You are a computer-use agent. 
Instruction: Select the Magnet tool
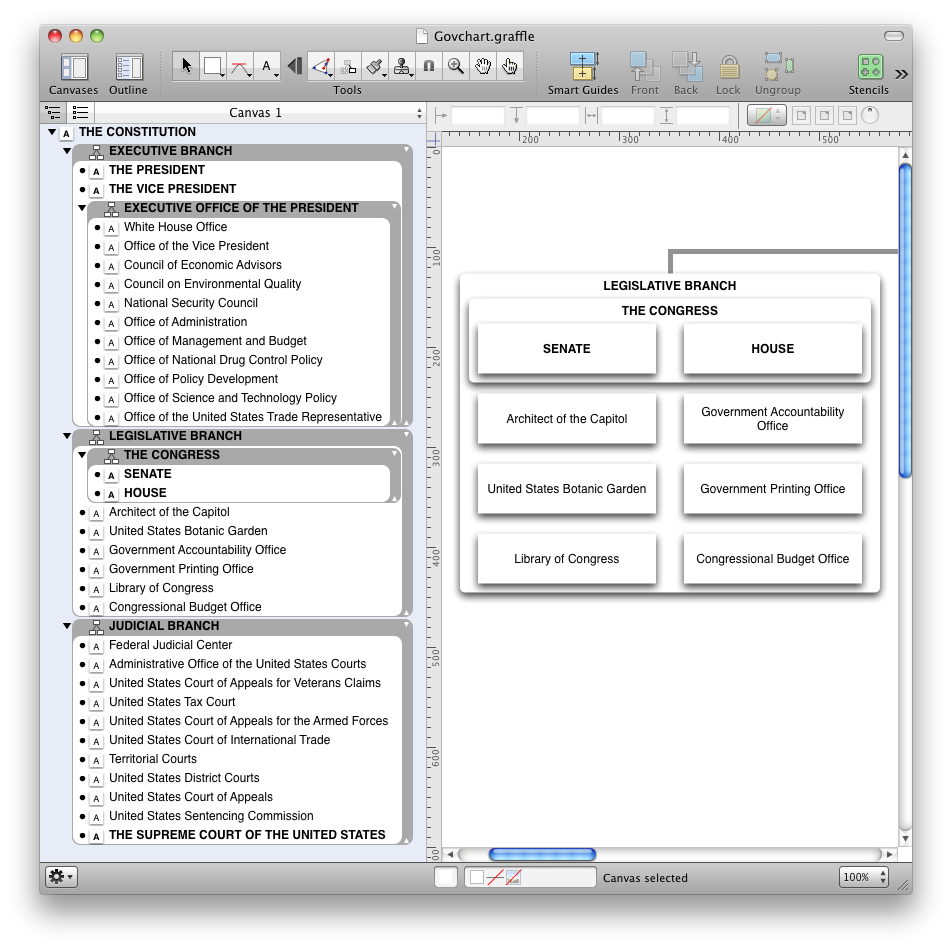click(429, 66)
